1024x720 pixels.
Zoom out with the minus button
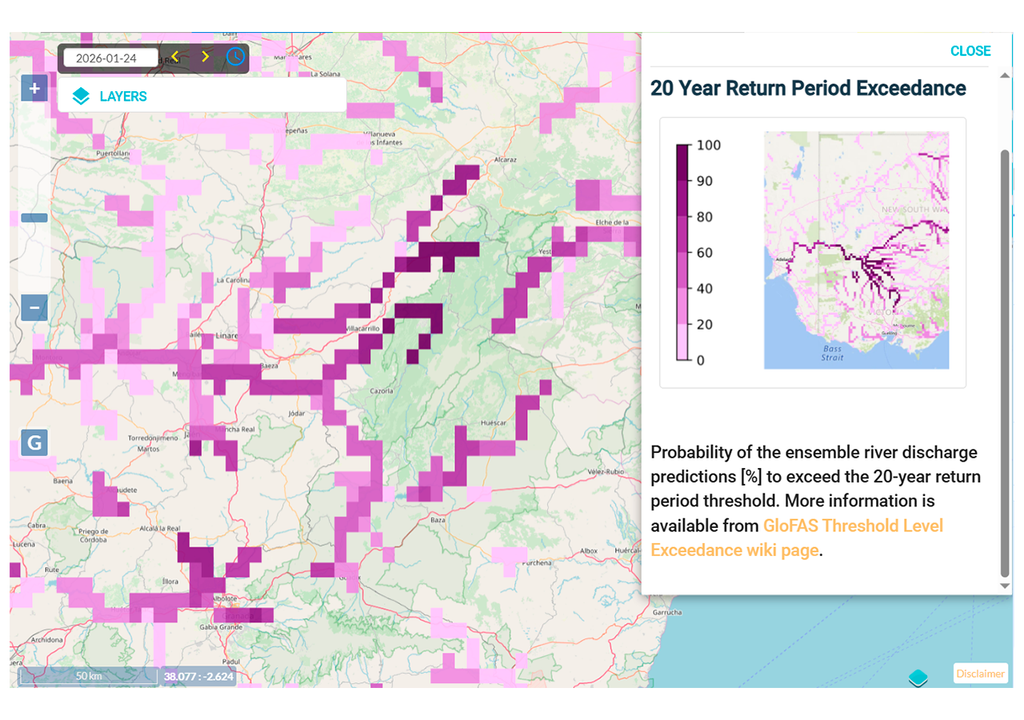point(35,307)
